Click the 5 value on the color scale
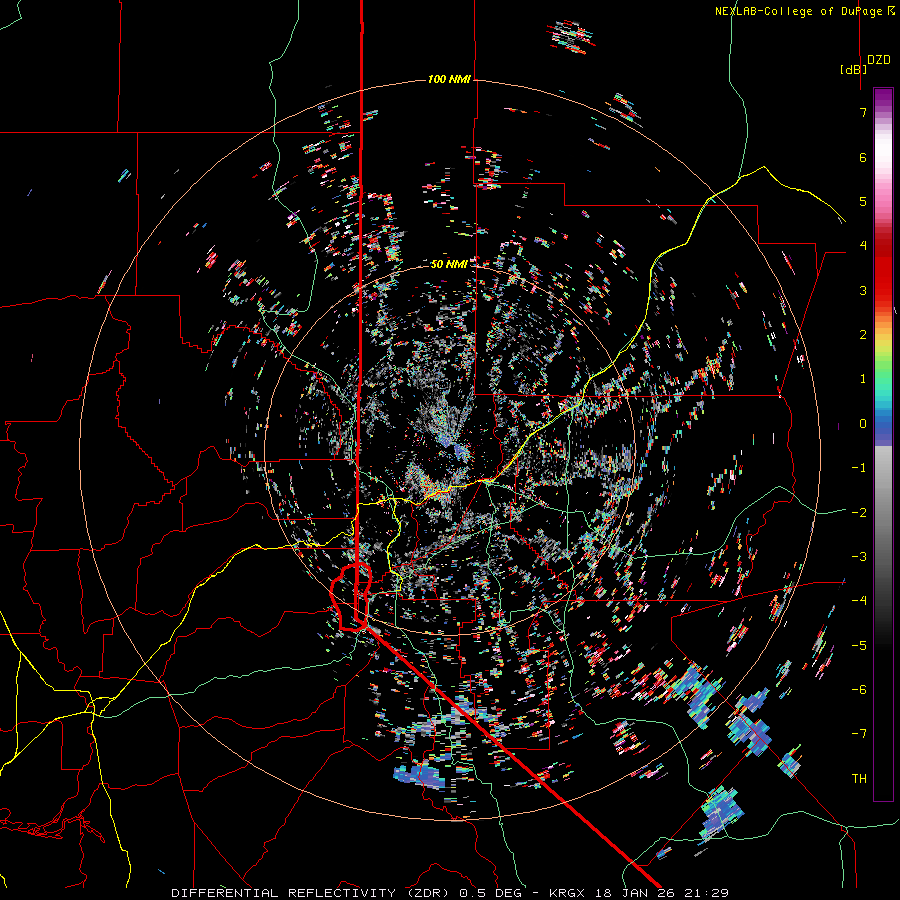 (x=863, y=201)
